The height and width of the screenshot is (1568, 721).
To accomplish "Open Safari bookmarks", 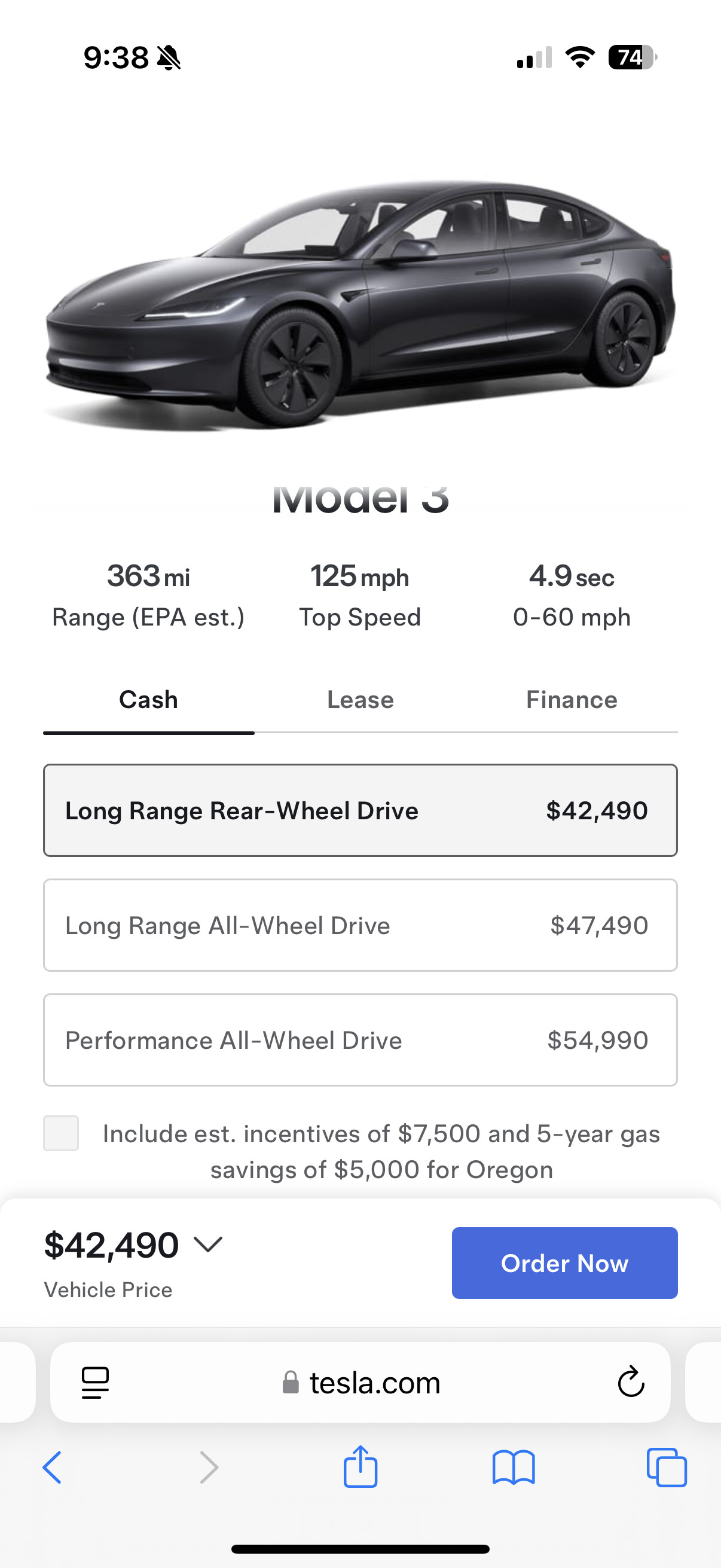I will click(514, 1468).
